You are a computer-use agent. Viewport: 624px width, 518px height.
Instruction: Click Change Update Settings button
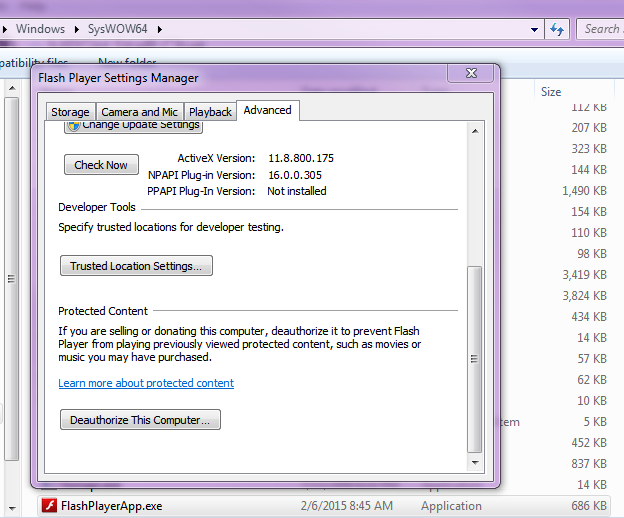(133, 127)
